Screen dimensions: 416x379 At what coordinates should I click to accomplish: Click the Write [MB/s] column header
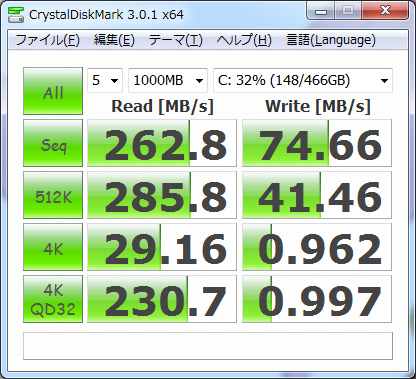click(x=318, y=106)
